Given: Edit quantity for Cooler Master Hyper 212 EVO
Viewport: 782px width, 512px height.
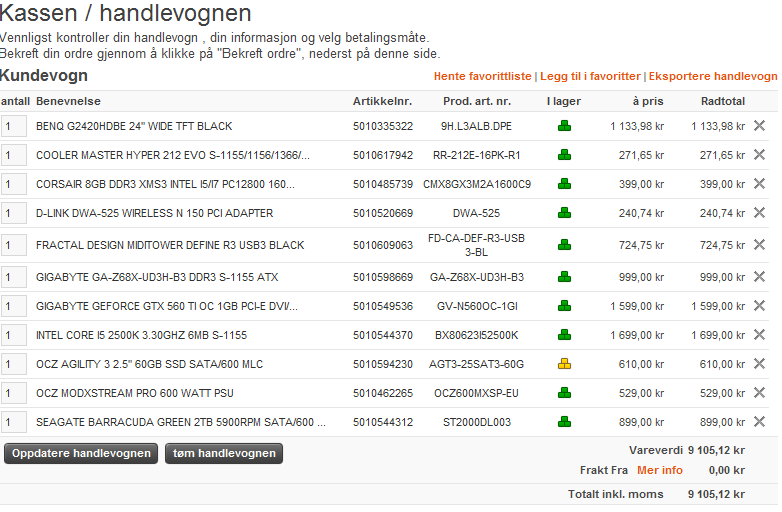Looking at the screenshot, I should (13, 155).
